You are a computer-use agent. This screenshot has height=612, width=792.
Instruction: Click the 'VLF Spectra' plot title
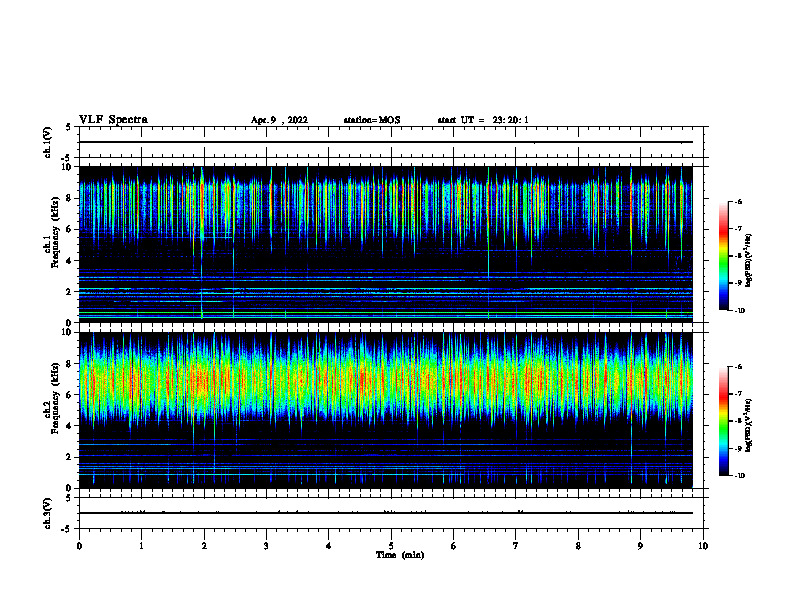click(113, 120)
